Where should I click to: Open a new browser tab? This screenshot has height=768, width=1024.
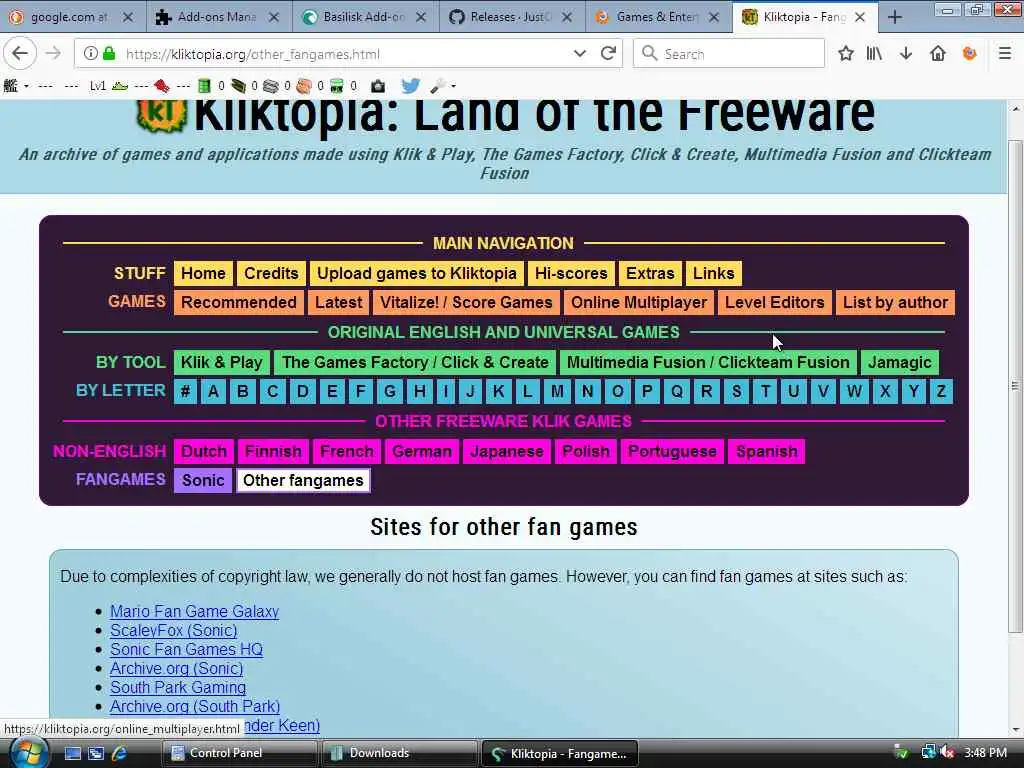click(x=895, y=17)
